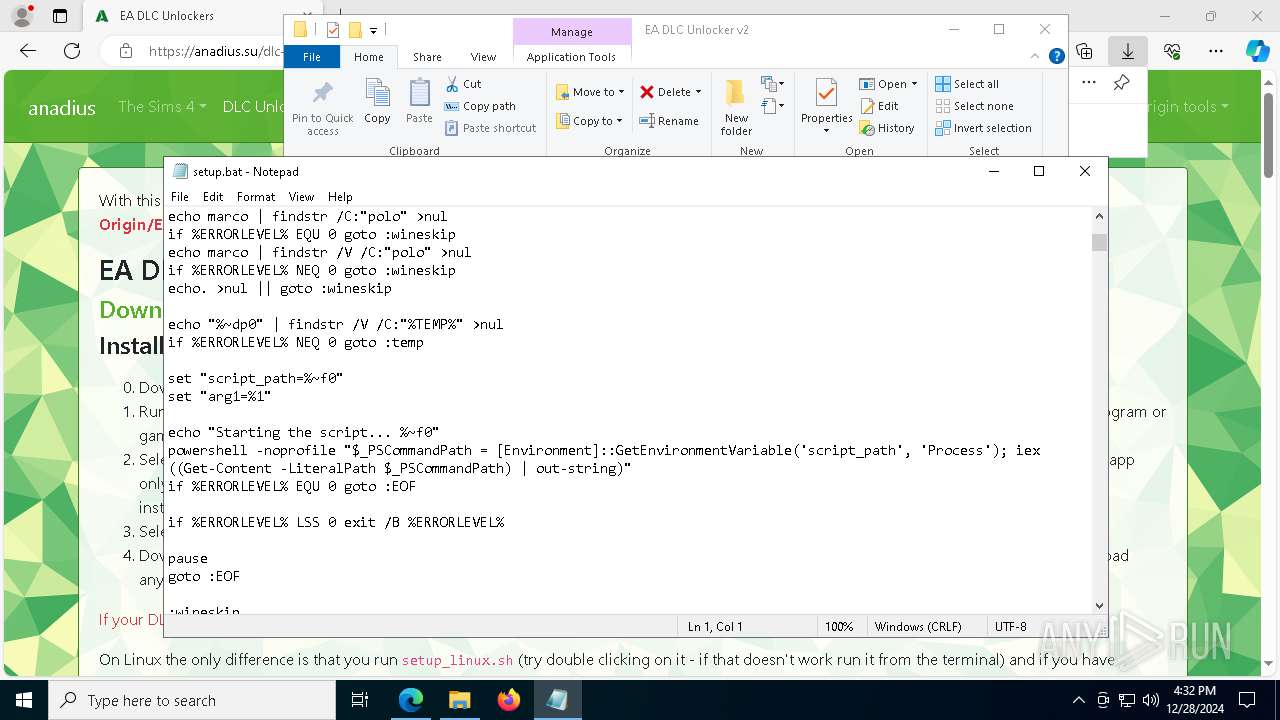Open the Copy to dropdown
This screenshot has height=720, width=1280.
pyautogui.click(x=589, y=121)
